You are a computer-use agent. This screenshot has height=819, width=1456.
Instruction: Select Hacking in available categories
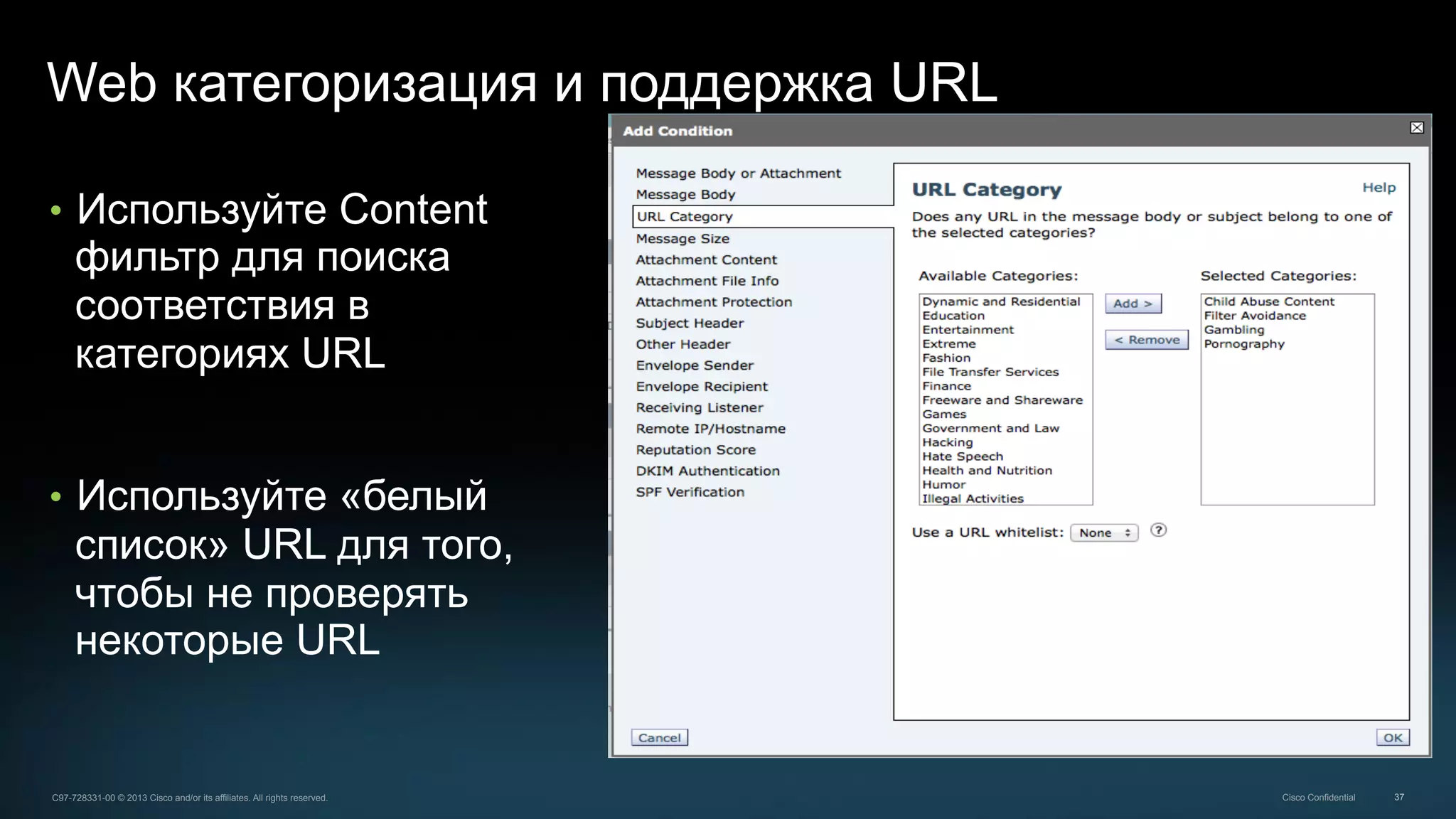(x=1005, y=442)
